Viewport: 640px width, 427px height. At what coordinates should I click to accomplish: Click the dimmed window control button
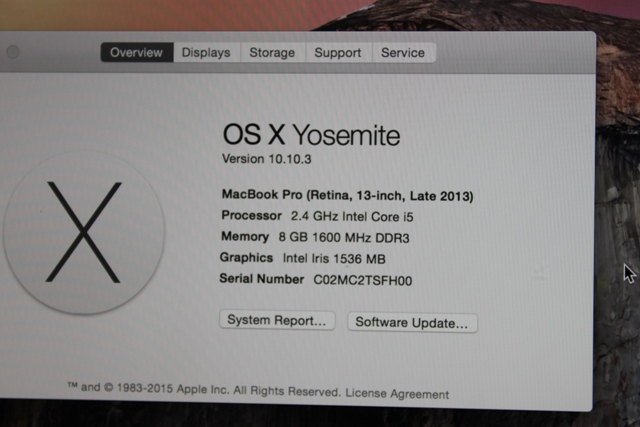[13, 51]
